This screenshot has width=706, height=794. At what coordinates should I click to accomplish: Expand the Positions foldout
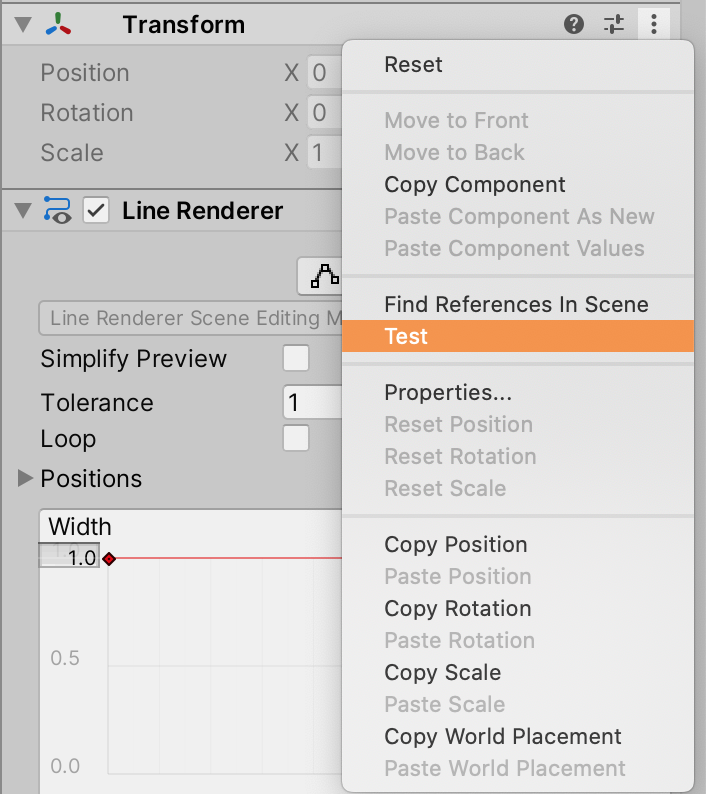(x=25, y=478)
